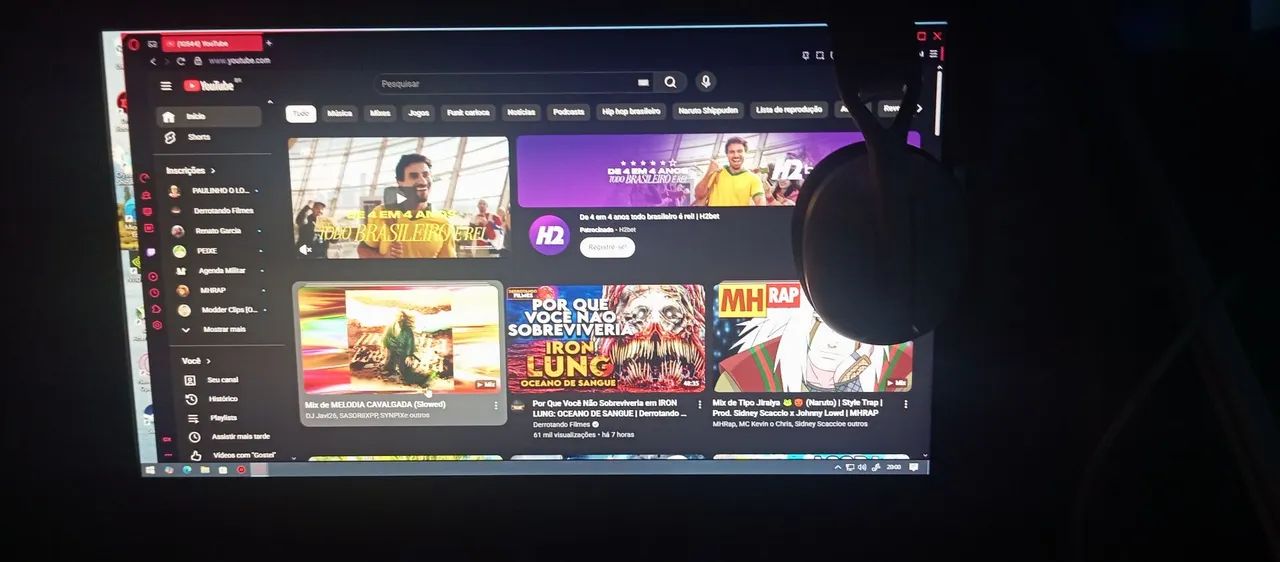Click the search magnifier button
This screenshot has width=1280, height=562.
(x=670, y=83)
